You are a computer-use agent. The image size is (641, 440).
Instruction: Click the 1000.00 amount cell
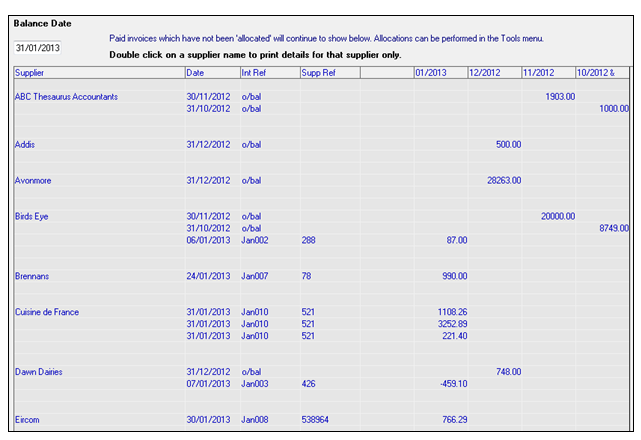pos(614,109)
